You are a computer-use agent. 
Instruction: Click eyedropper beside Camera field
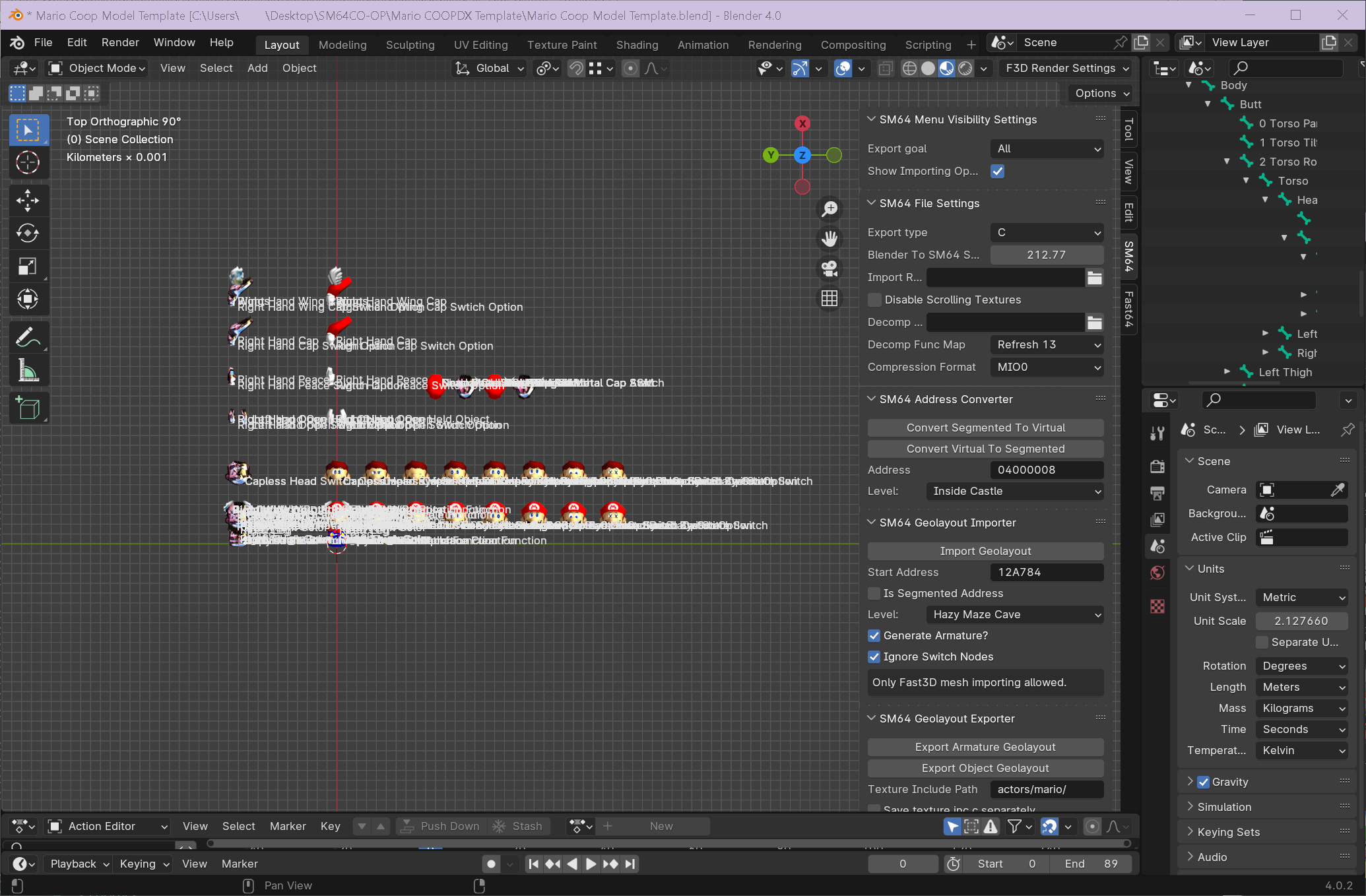point(1338,490)
